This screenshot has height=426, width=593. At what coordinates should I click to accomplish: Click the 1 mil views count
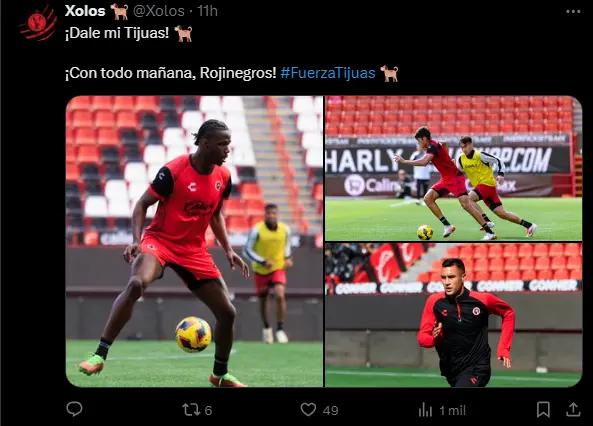click(x=452, y=410)
